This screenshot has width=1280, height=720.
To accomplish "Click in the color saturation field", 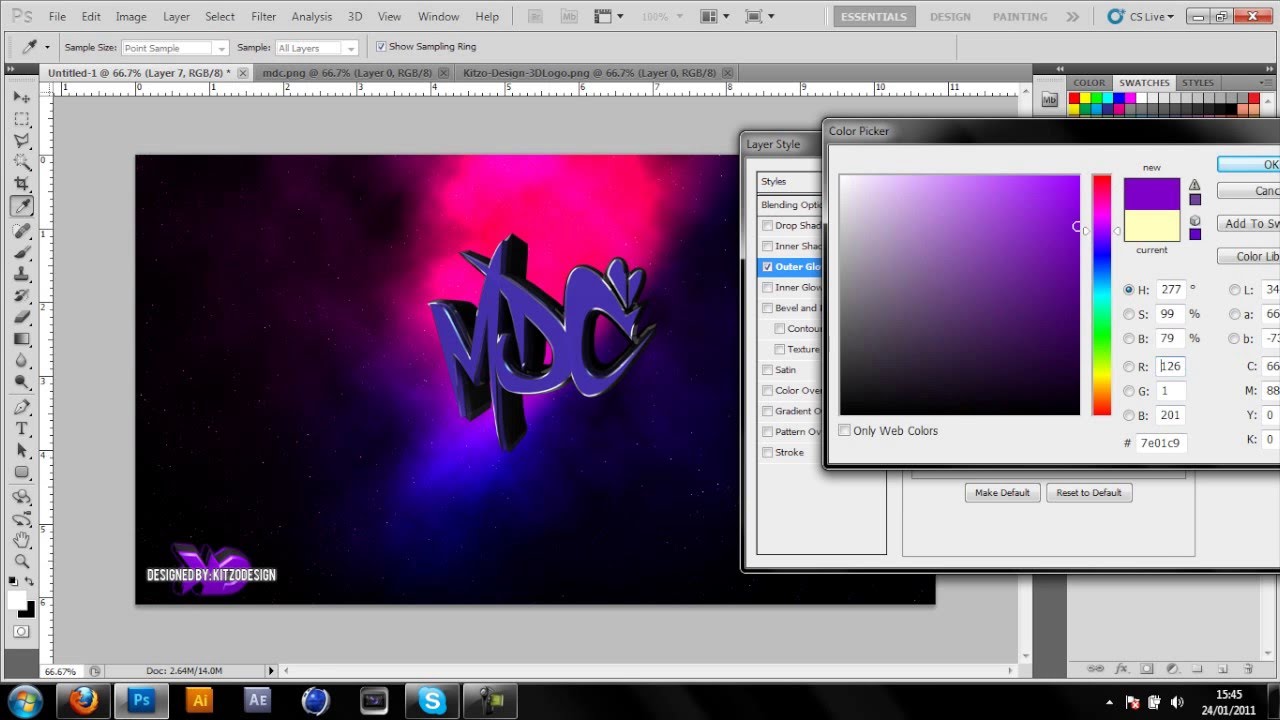I will (960, 295).
